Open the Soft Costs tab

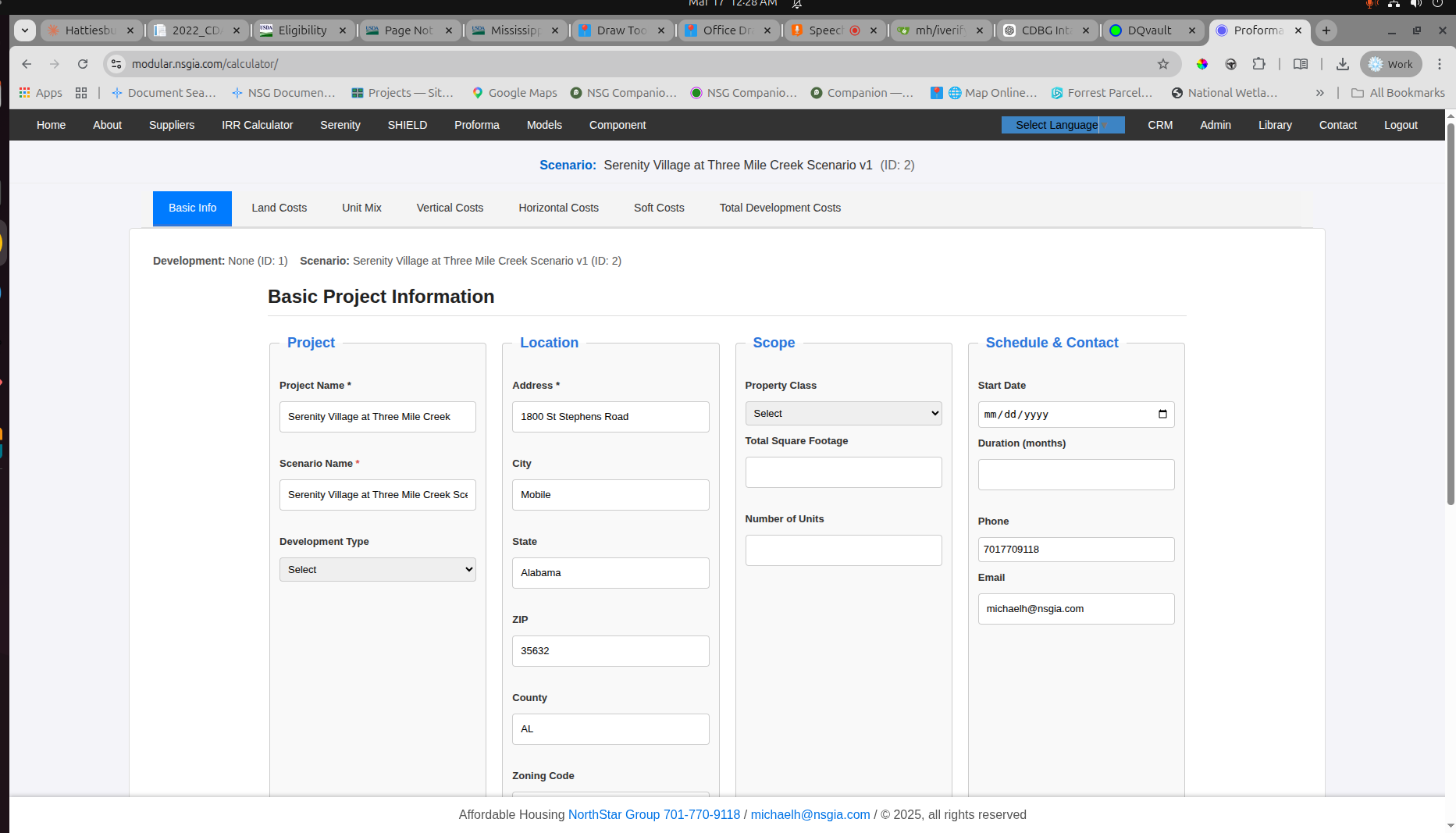(658, 208)
